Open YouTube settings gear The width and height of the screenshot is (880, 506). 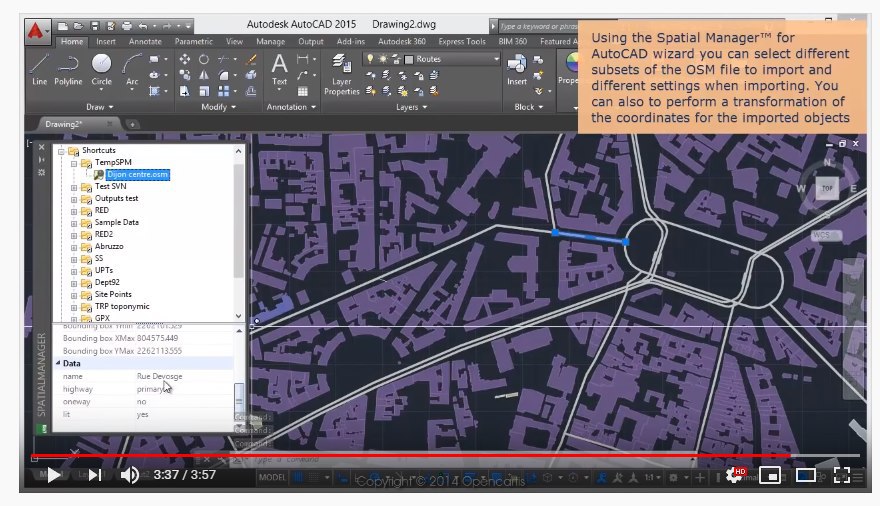pyautogui.click(x=734, y=476)
